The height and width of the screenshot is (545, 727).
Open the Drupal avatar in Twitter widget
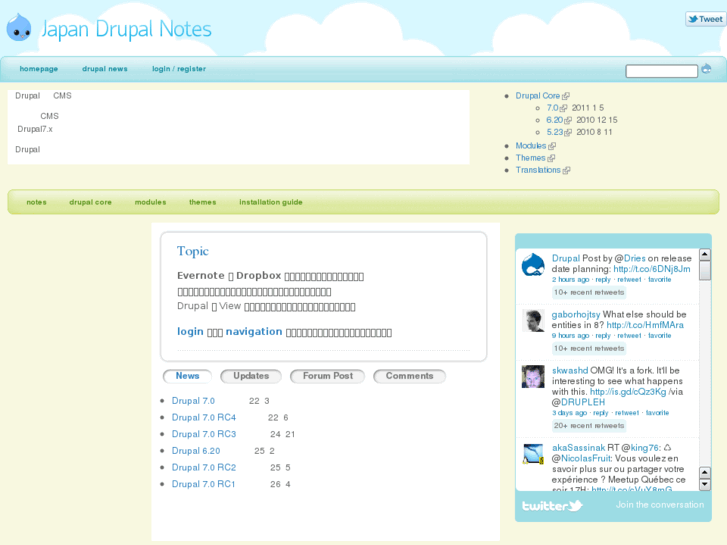(x=533, y=265)
